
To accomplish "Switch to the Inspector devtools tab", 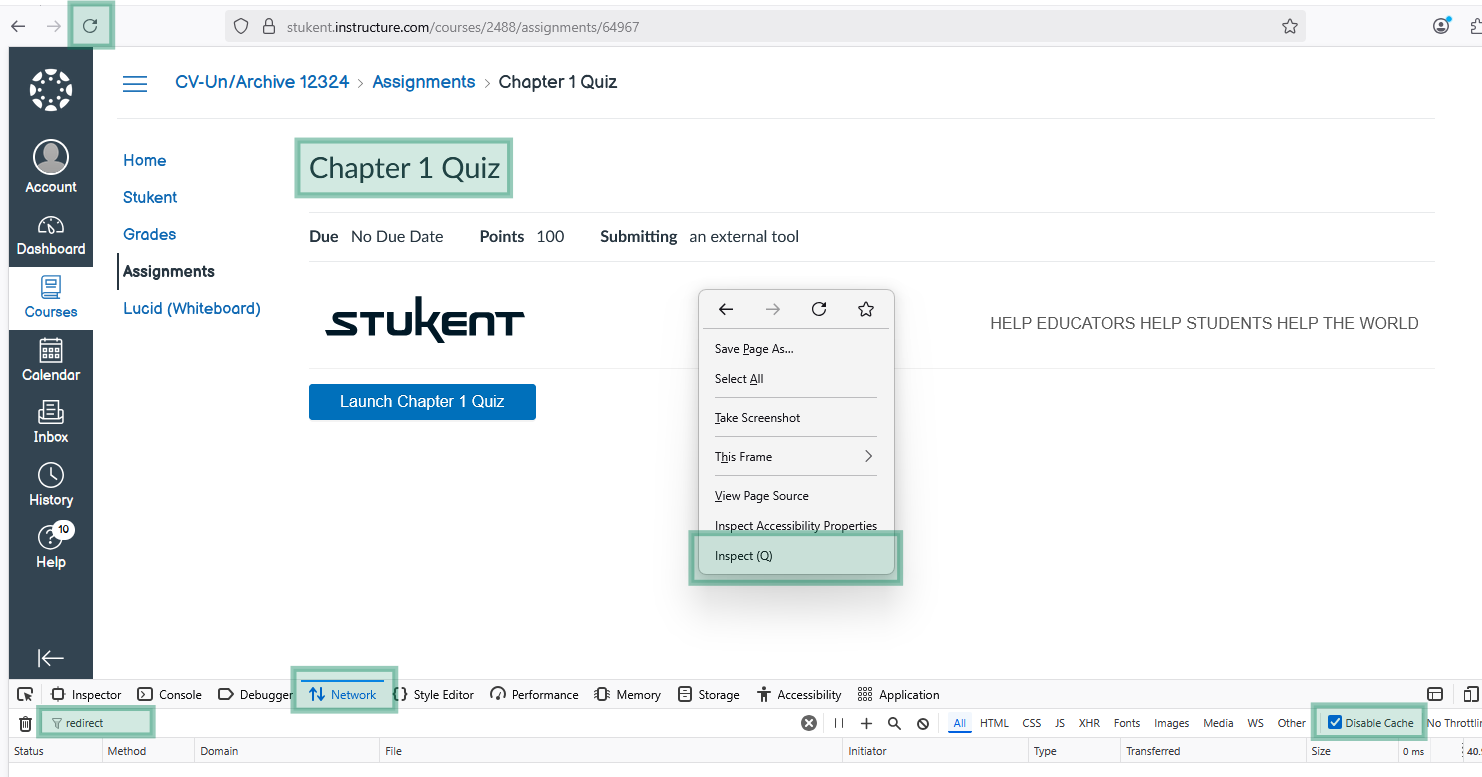I will click(86, 694).
